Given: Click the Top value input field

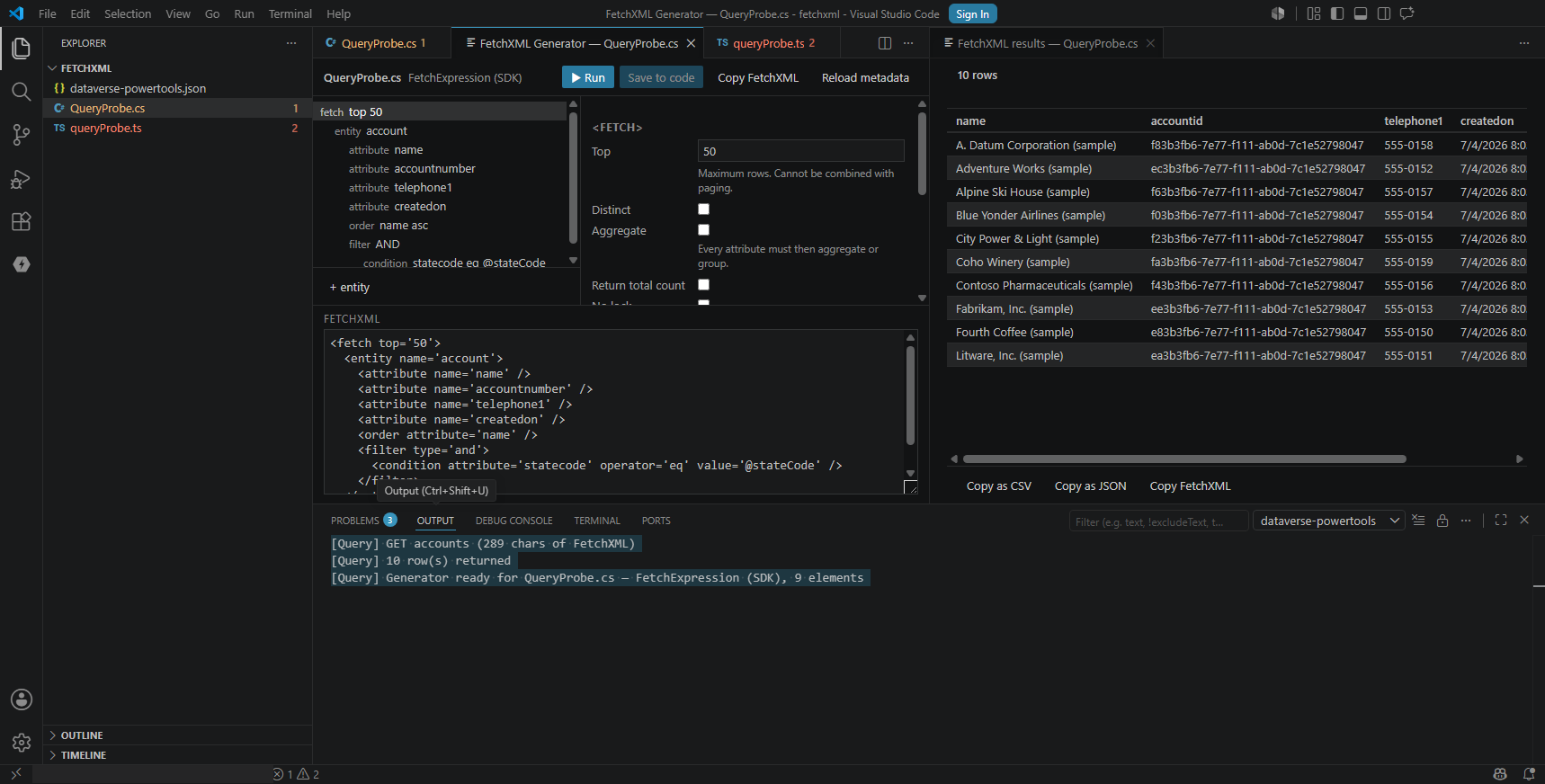Looking at the screenshot, I should pos(800,151).
